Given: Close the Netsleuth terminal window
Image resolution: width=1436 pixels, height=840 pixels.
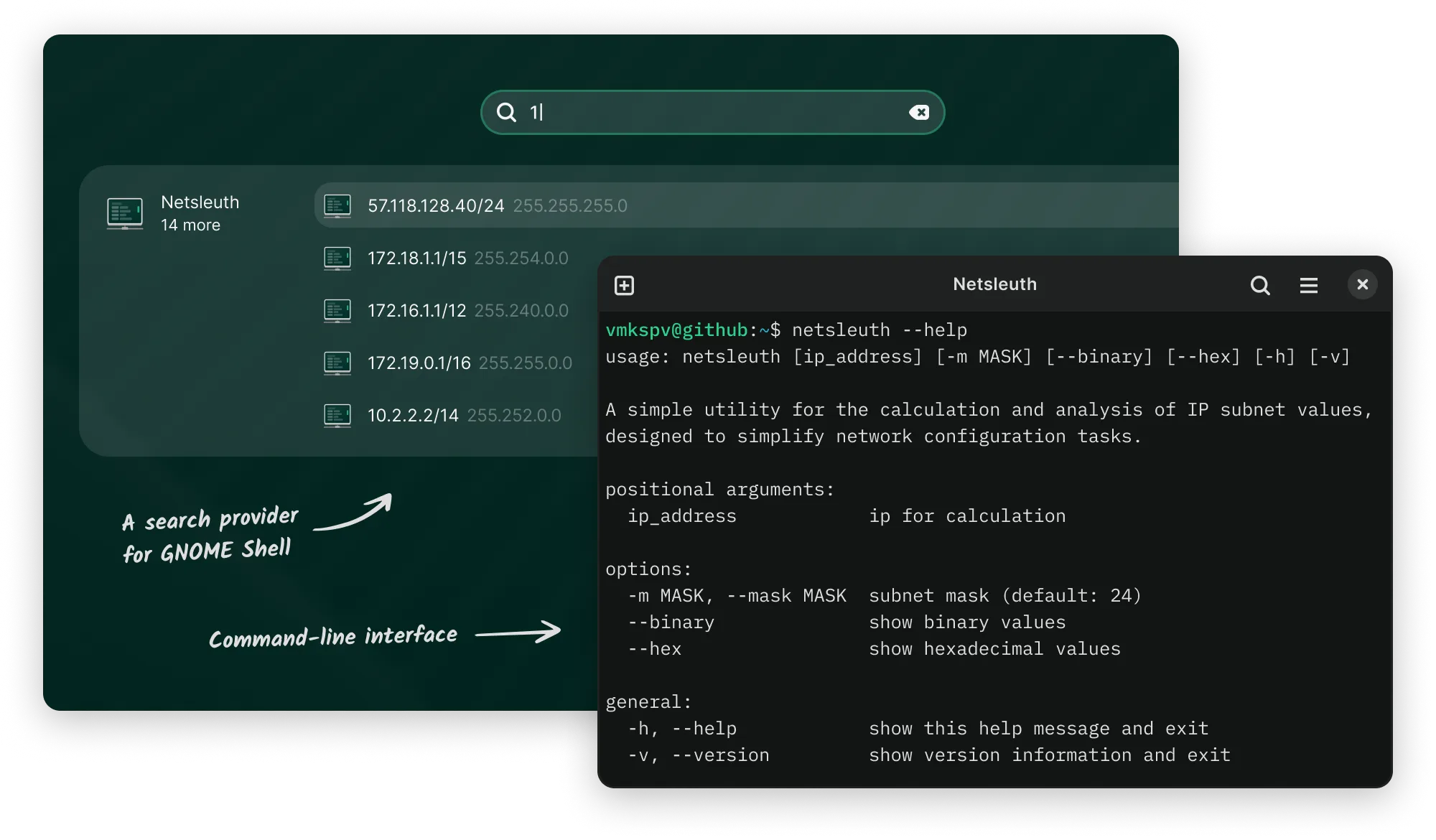Looking at the screenshot, I should click(1362, 284).
